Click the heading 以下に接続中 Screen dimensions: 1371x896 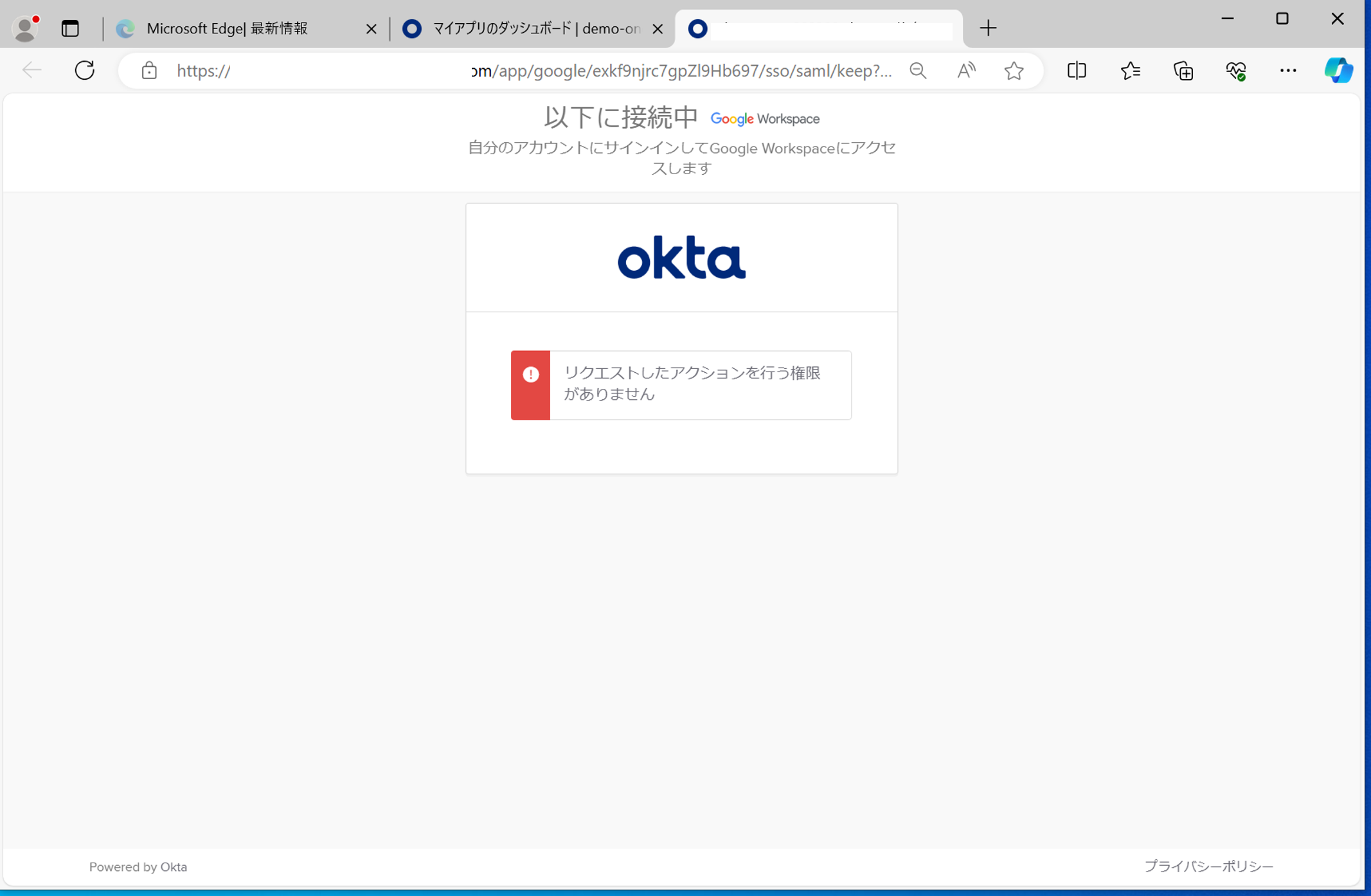tap(620, 118)
